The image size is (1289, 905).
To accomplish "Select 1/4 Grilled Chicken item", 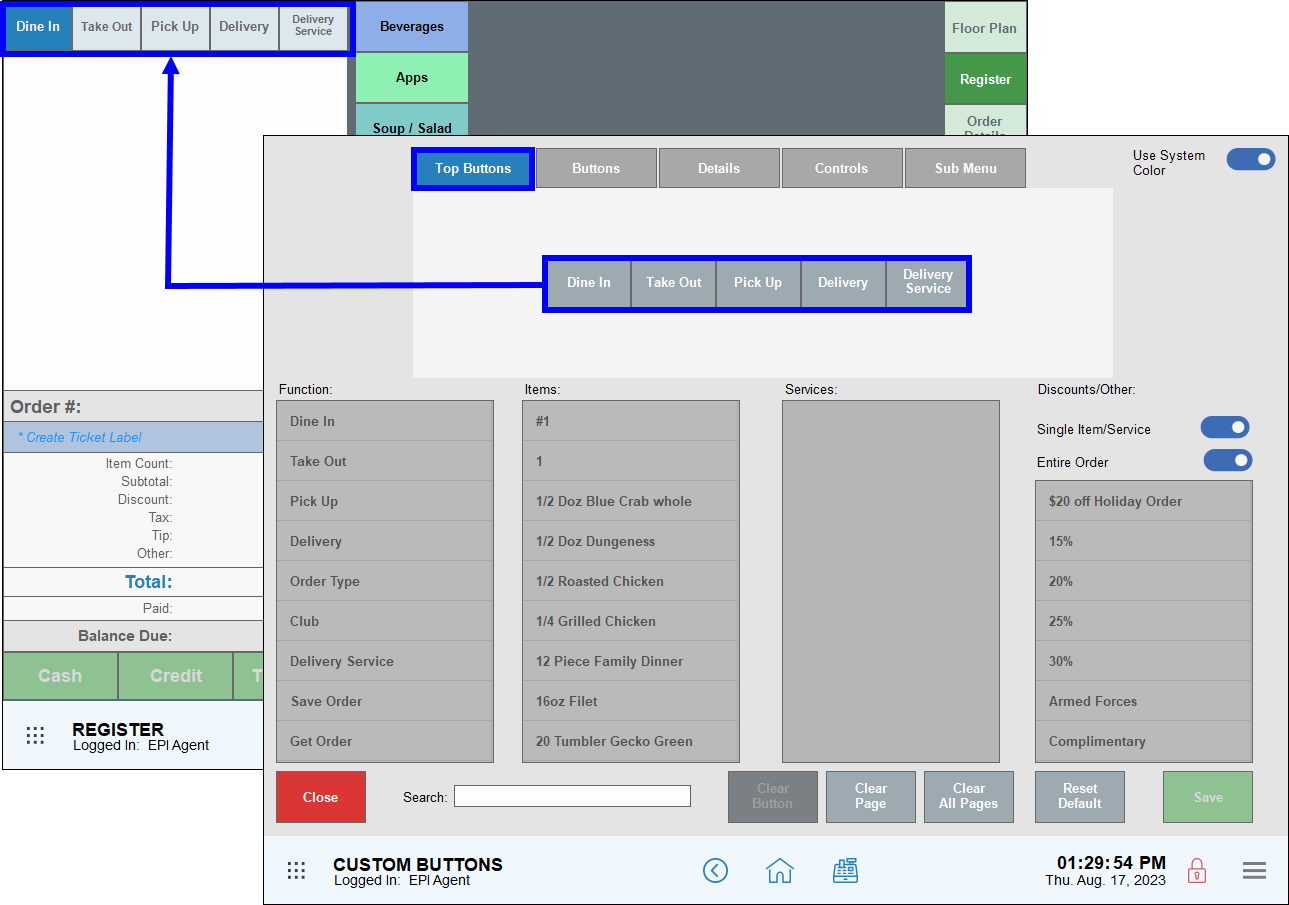I will coord(631,621).
